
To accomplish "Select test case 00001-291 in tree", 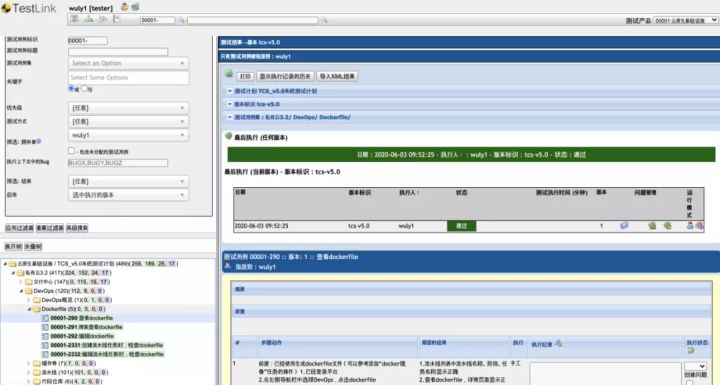I will point(86,327).
